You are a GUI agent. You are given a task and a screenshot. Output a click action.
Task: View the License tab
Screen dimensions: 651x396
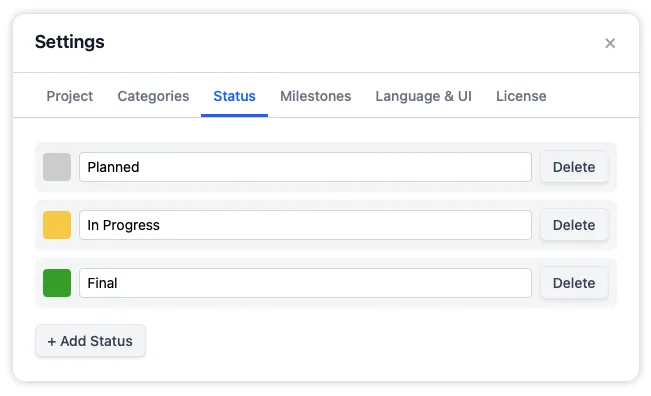tap(521, 96)
